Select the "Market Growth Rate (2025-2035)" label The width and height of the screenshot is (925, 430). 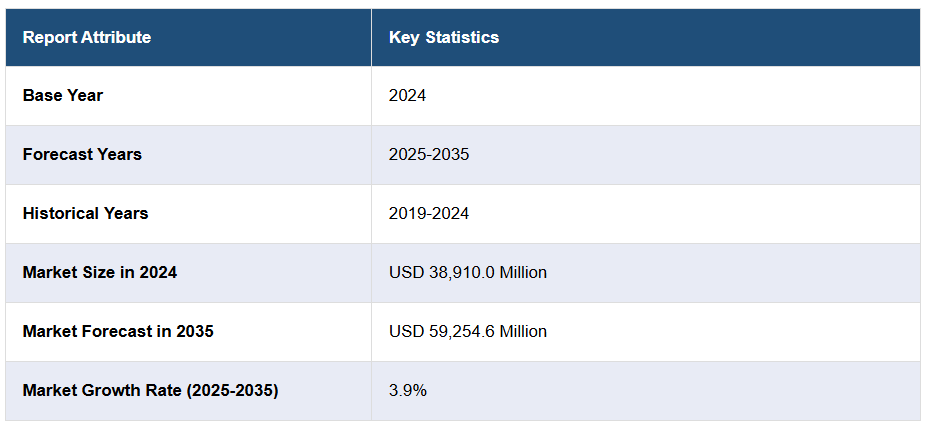pyautogui.click(x=150, y=390)
